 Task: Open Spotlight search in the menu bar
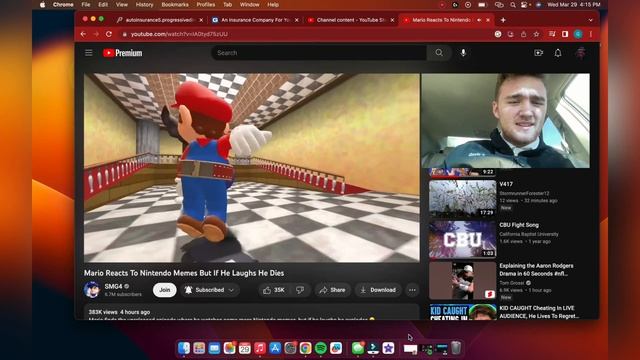pos(513,5)
